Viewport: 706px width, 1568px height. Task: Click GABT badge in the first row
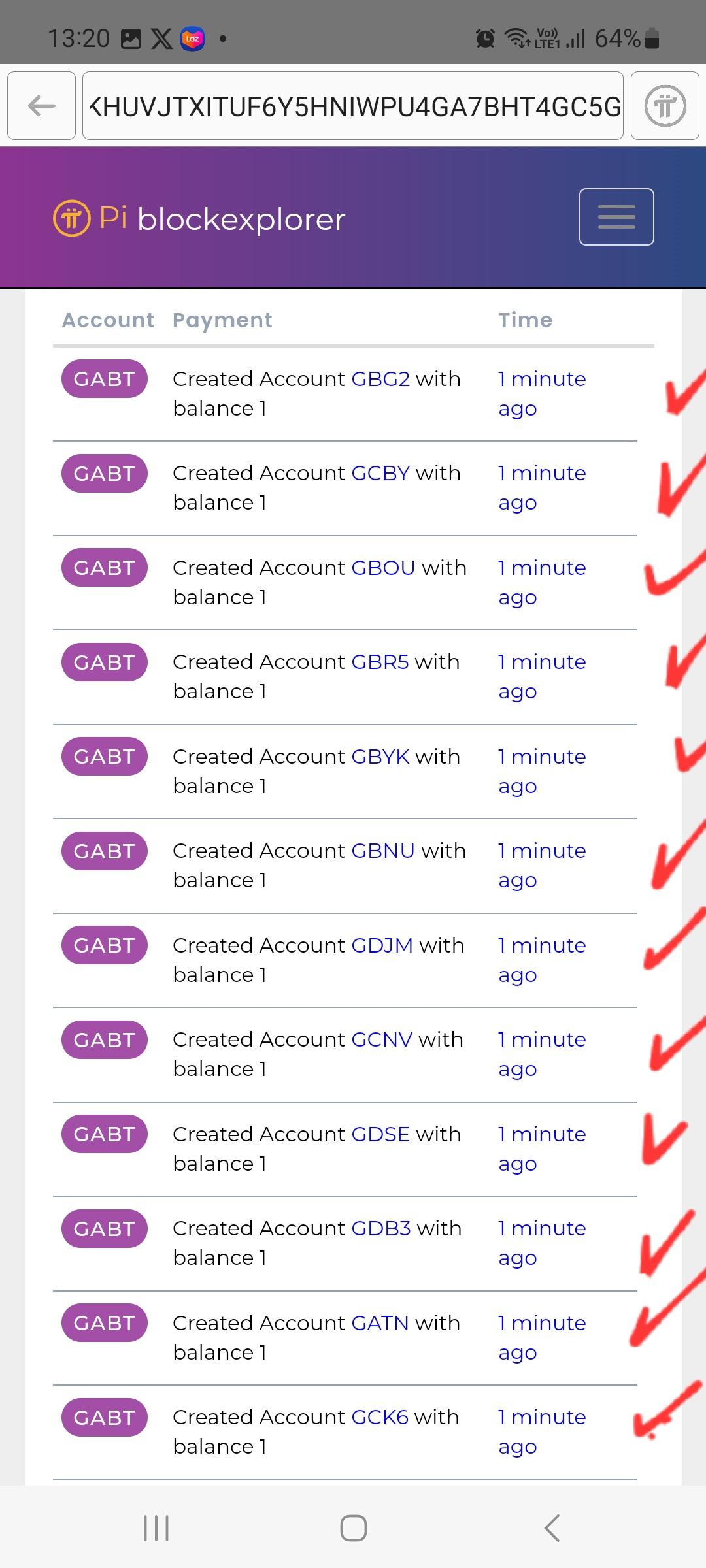coord(105,379)
